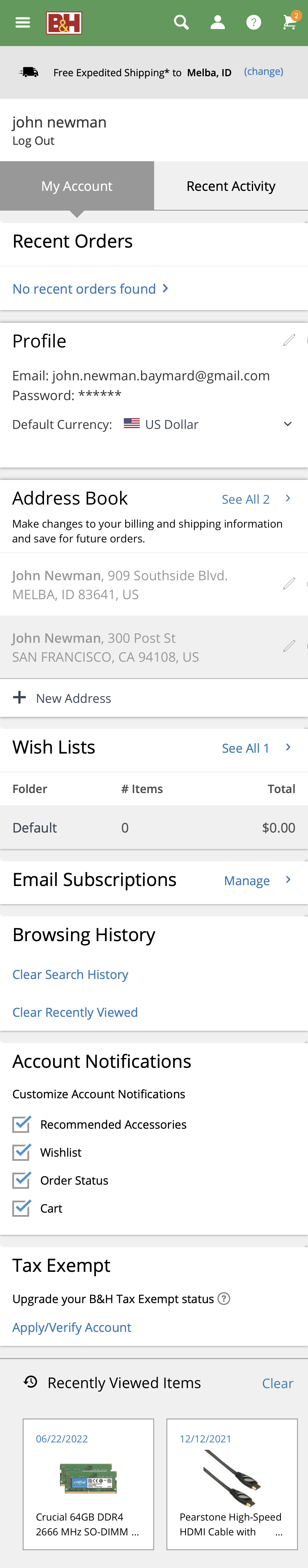Select the My Account tab
Viewport: 308px width, 1568px height.
77,186
